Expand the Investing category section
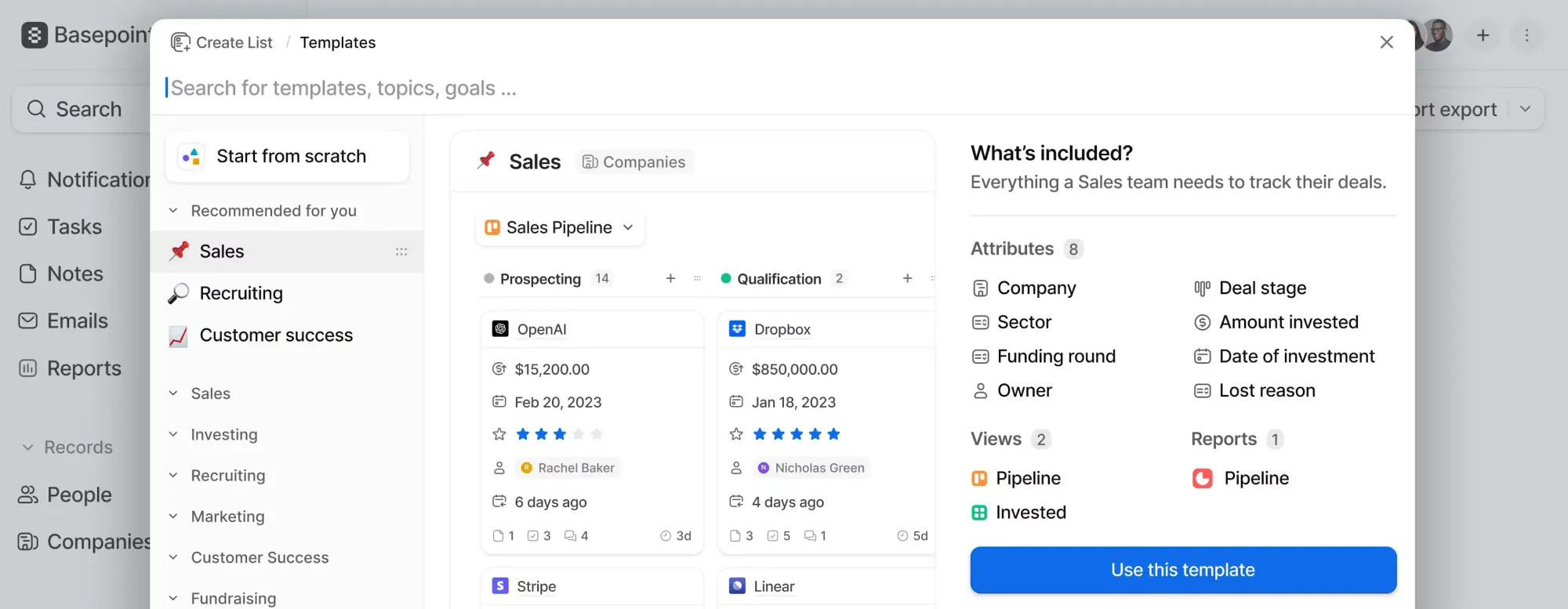 point(173,434)
